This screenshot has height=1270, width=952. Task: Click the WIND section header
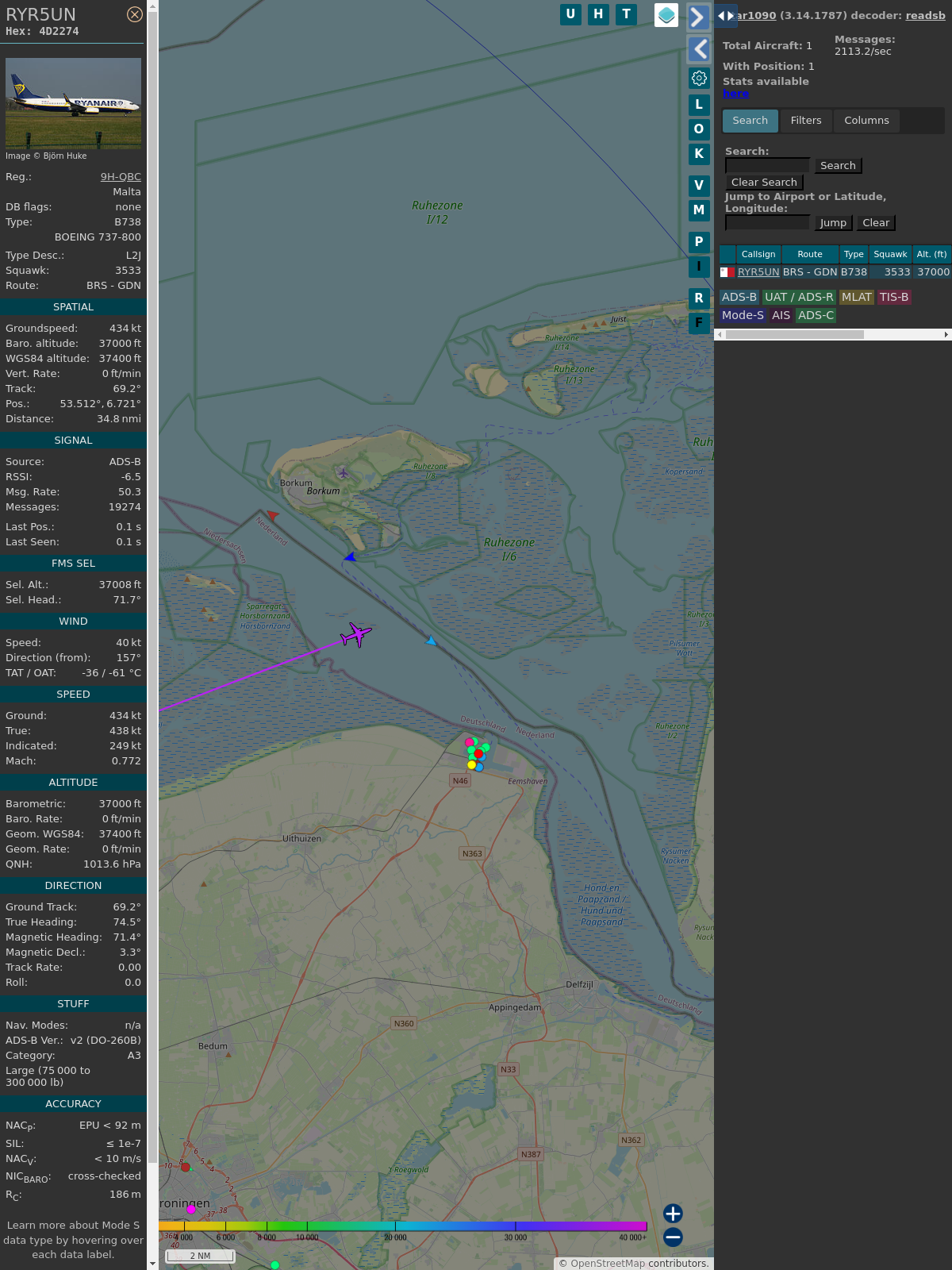[x=73, y=622]
